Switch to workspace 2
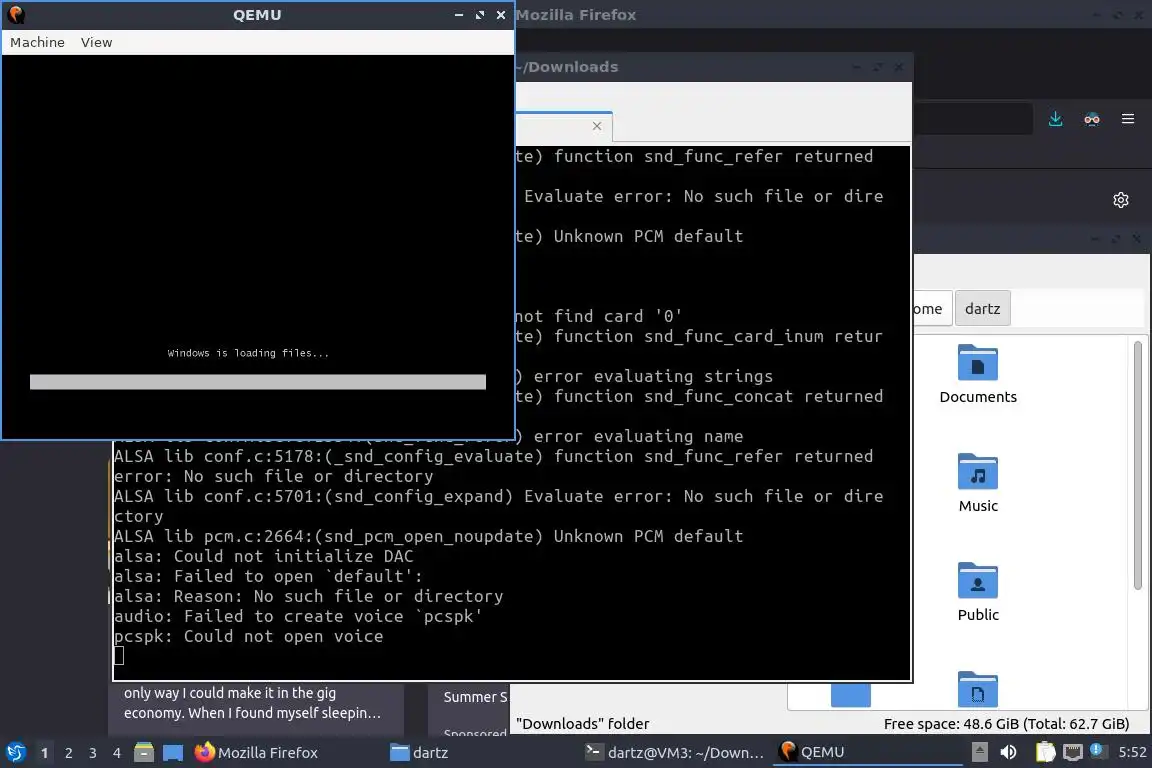This screenshot has height=768, width=1152. [68, 753]
